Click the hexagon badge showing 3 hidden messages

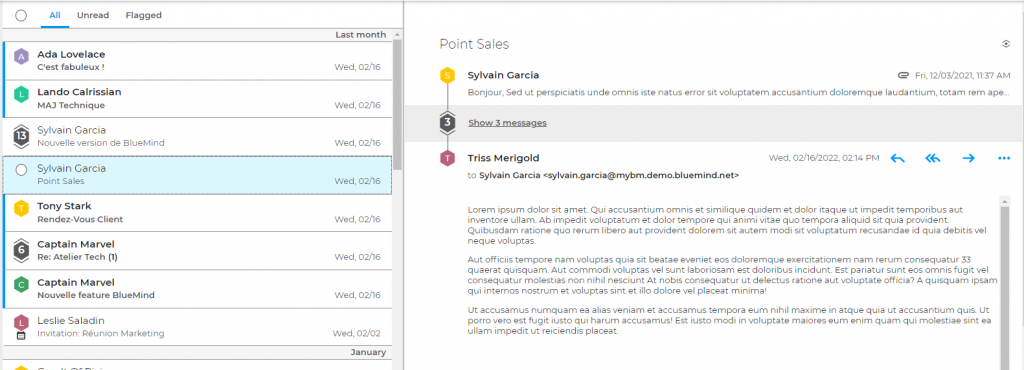(x=447, y=122)
